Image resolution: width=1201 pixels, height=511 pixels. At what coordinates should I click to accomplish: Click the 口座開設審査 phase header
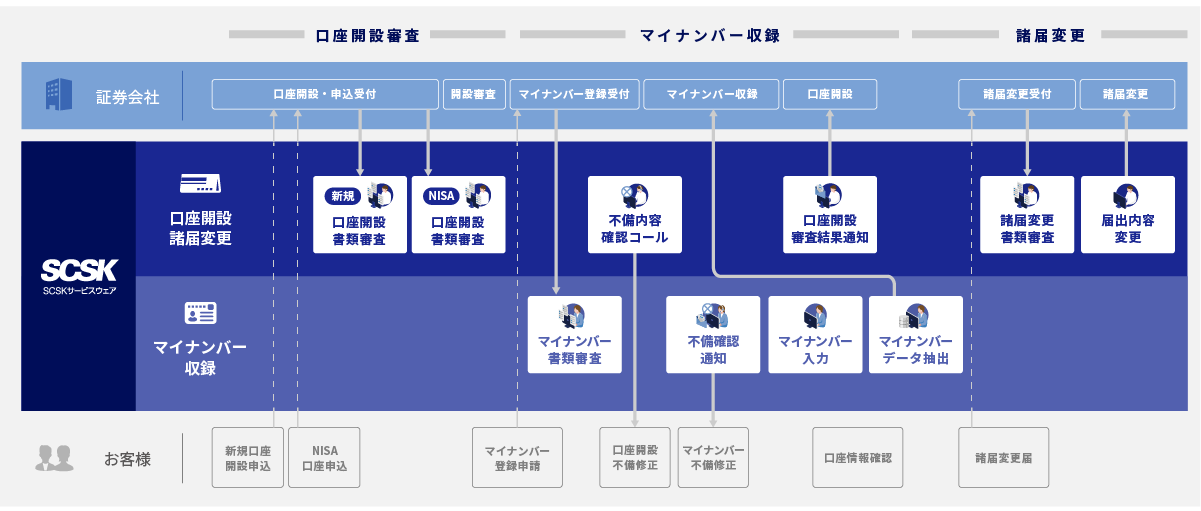click(367, 35)
